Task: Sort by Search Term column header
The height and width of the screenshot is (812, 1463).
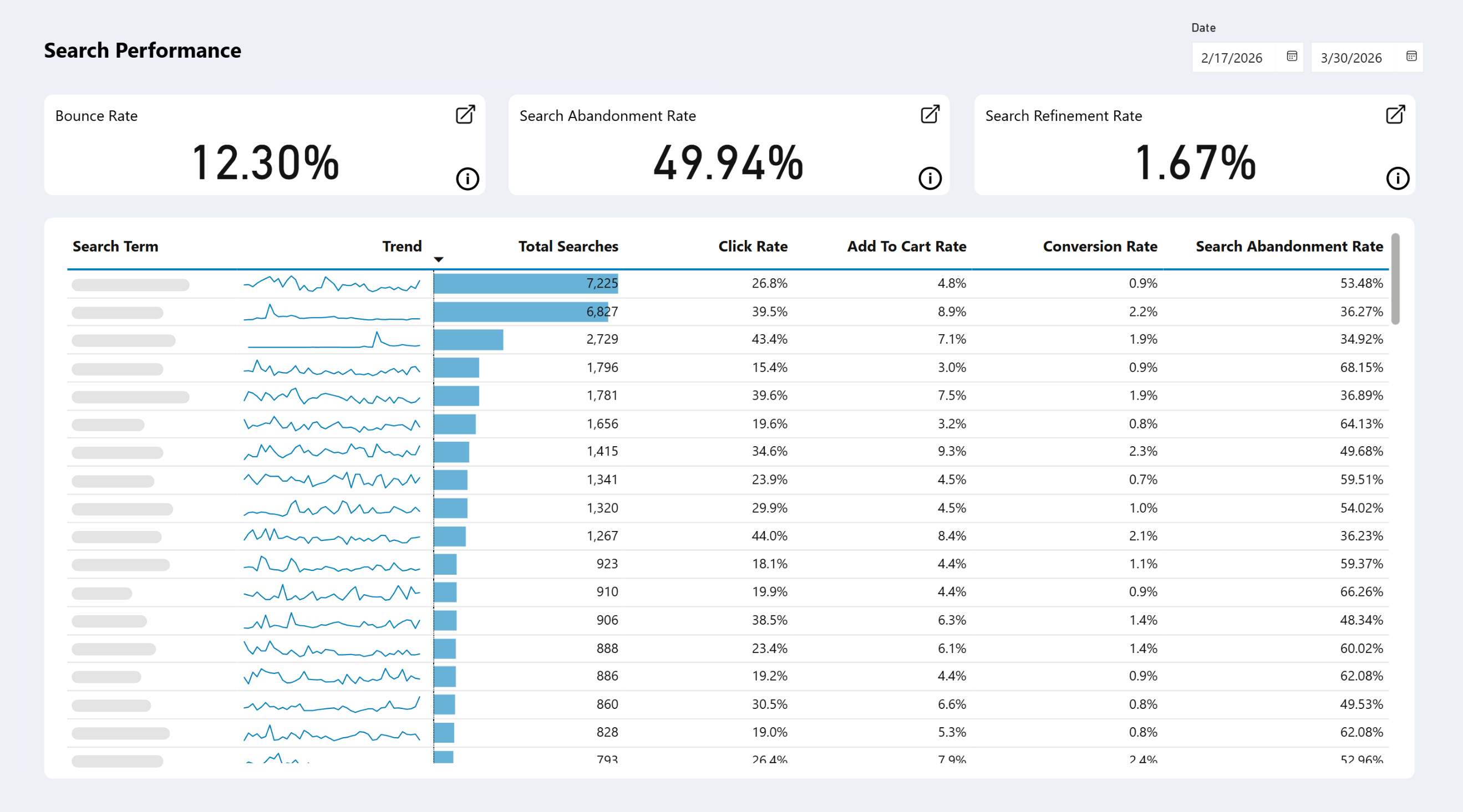Action: coord(115,246)
